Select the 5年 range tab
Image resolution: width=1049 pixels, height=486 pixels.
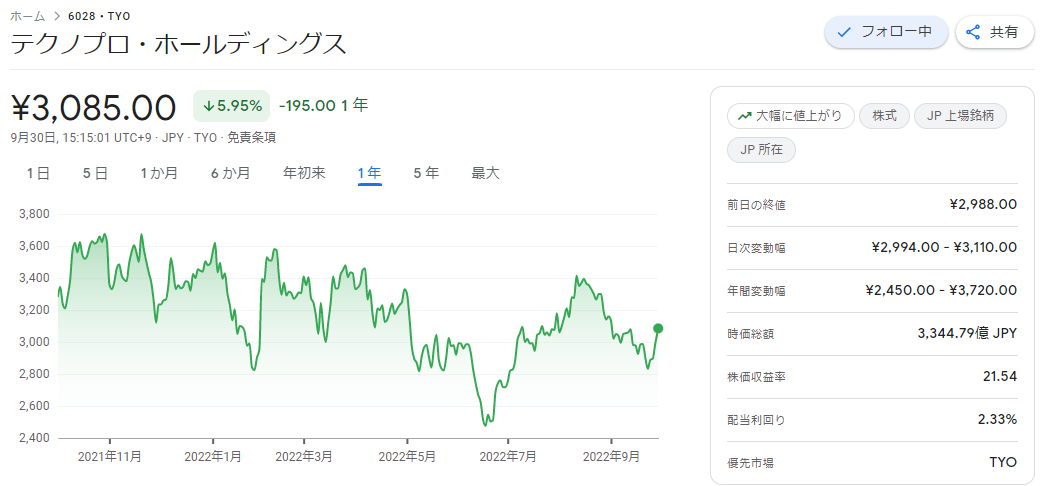426,173
